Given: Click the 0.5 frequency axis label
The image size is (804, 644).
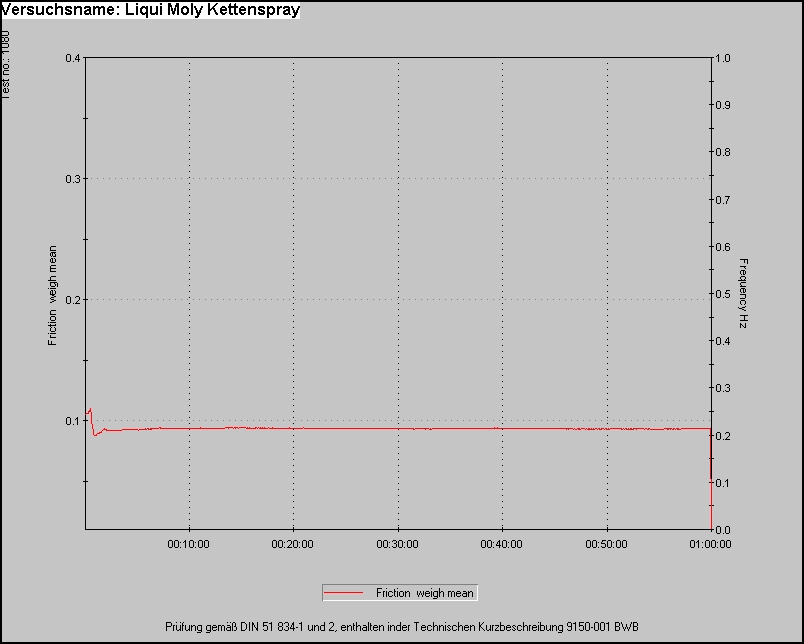Looking at the screenshot, I should coord(723,294).
